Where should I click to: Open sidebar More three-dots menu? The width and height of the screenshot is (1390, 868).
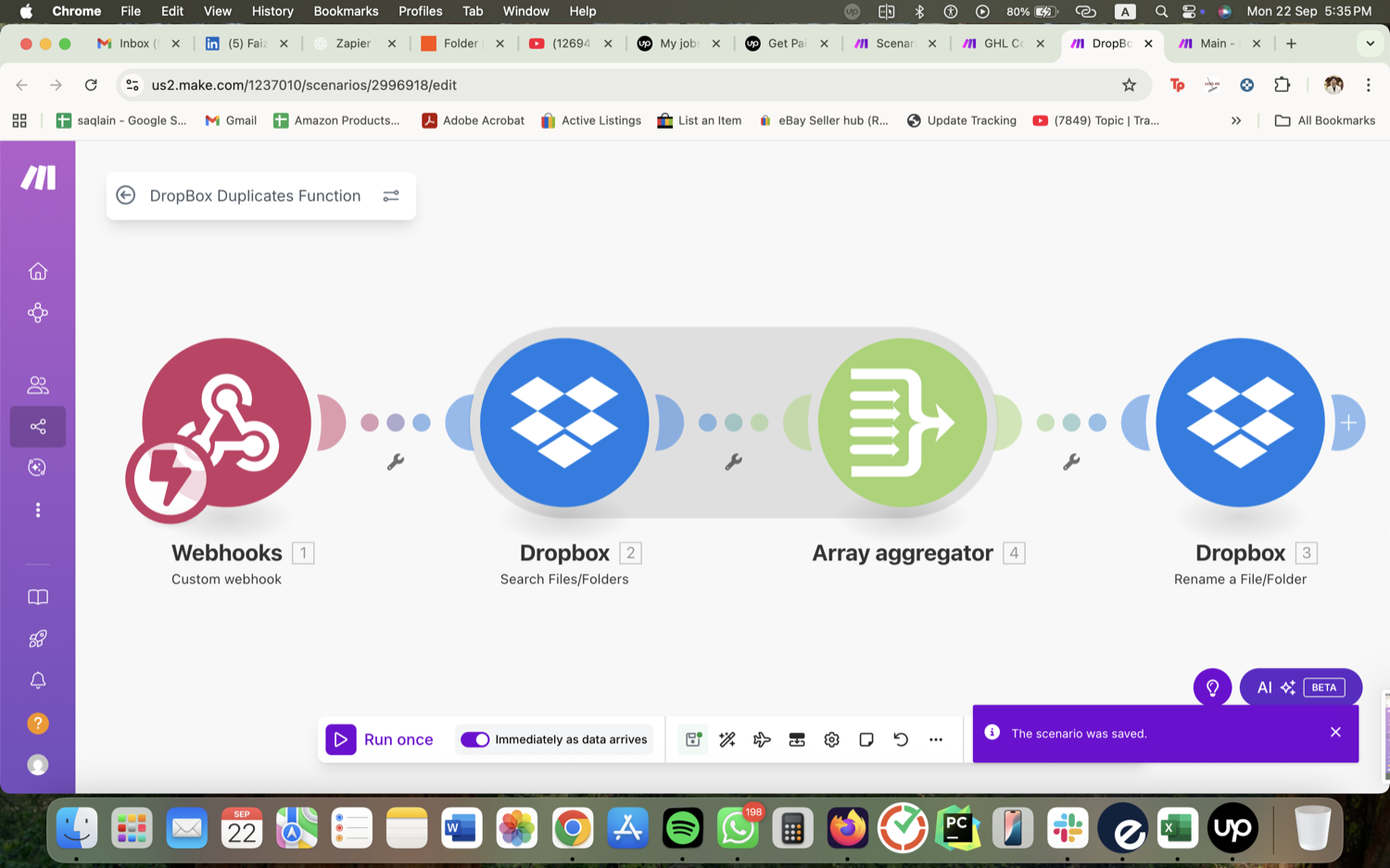[x=38, y=510]
